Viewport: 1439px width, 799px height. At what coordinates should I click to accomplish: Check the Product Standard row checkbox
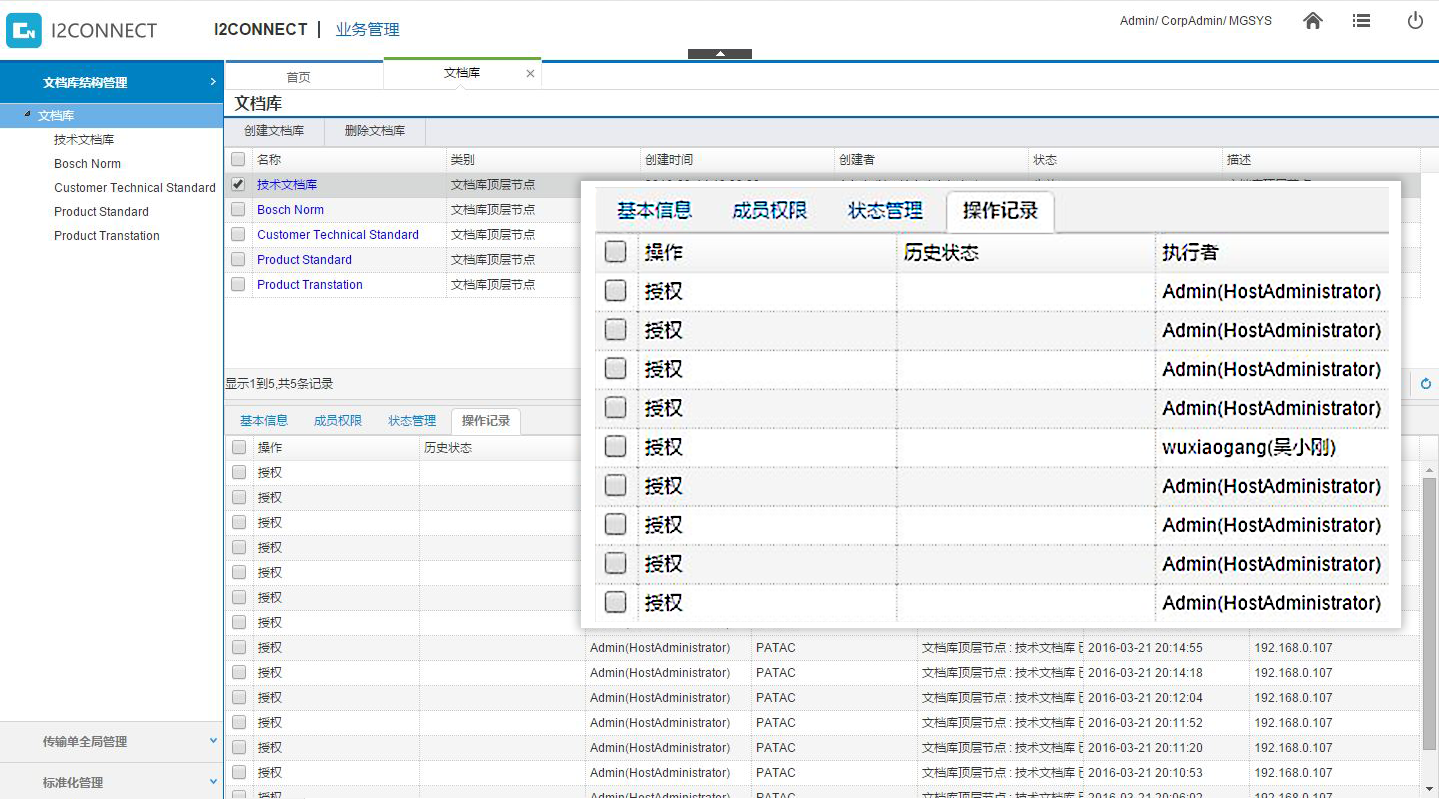[238, 259]
